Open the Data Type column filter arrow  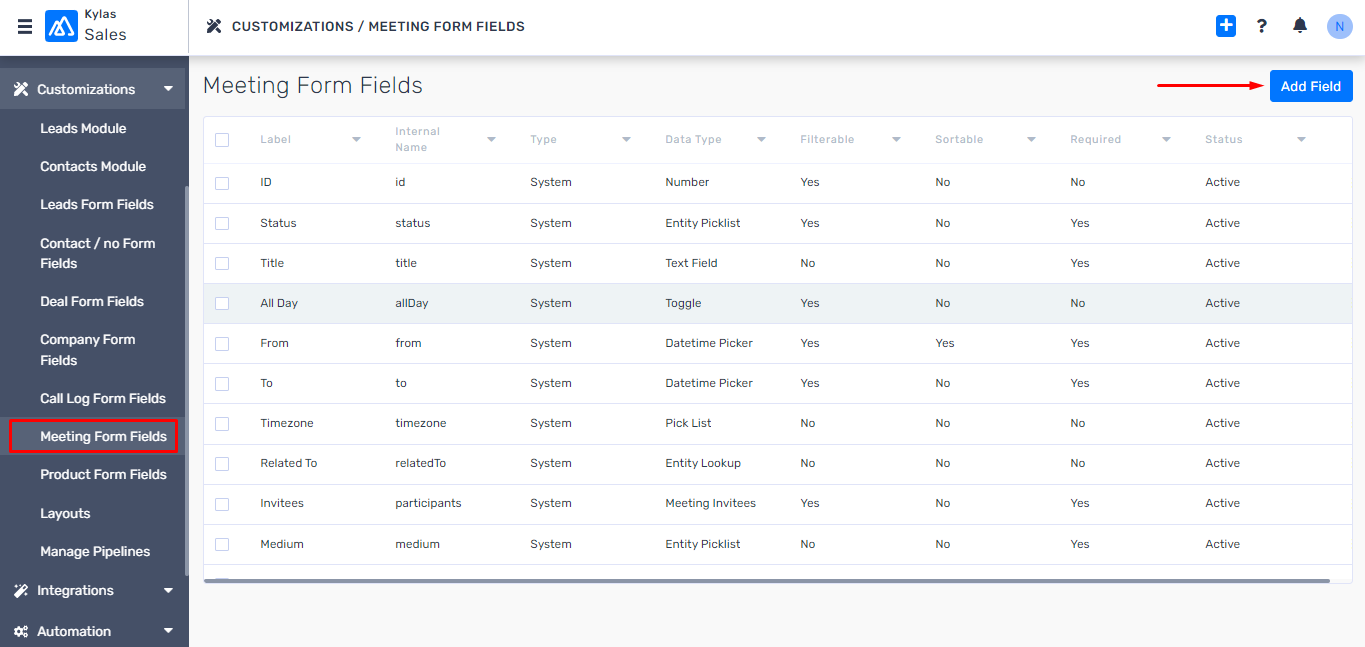pos(761,140)
